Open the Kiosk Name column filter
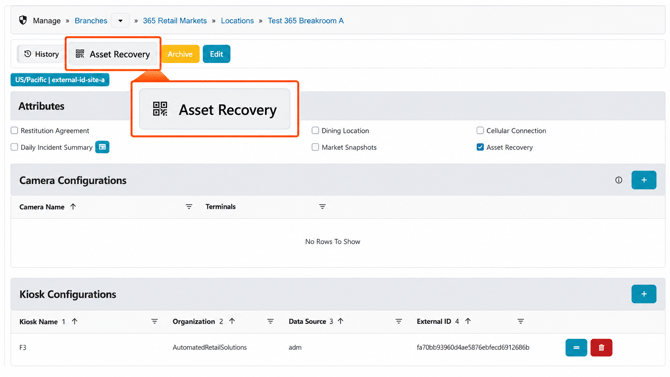This screenshot has height=377, width=670. click(x=155, y=321)
